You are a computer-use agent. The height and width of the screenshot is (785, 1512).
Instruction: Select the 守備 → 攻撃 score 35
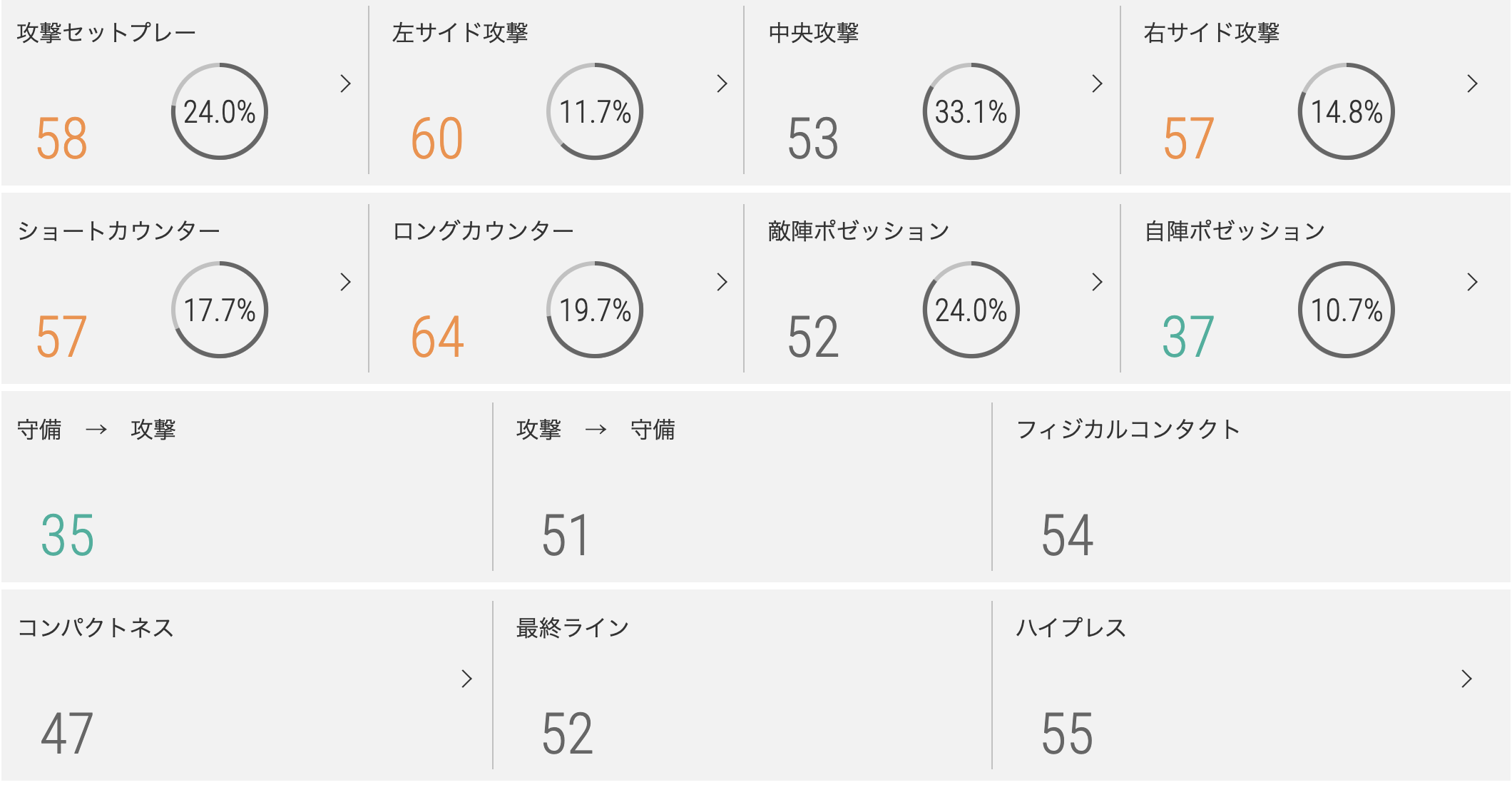67,535
